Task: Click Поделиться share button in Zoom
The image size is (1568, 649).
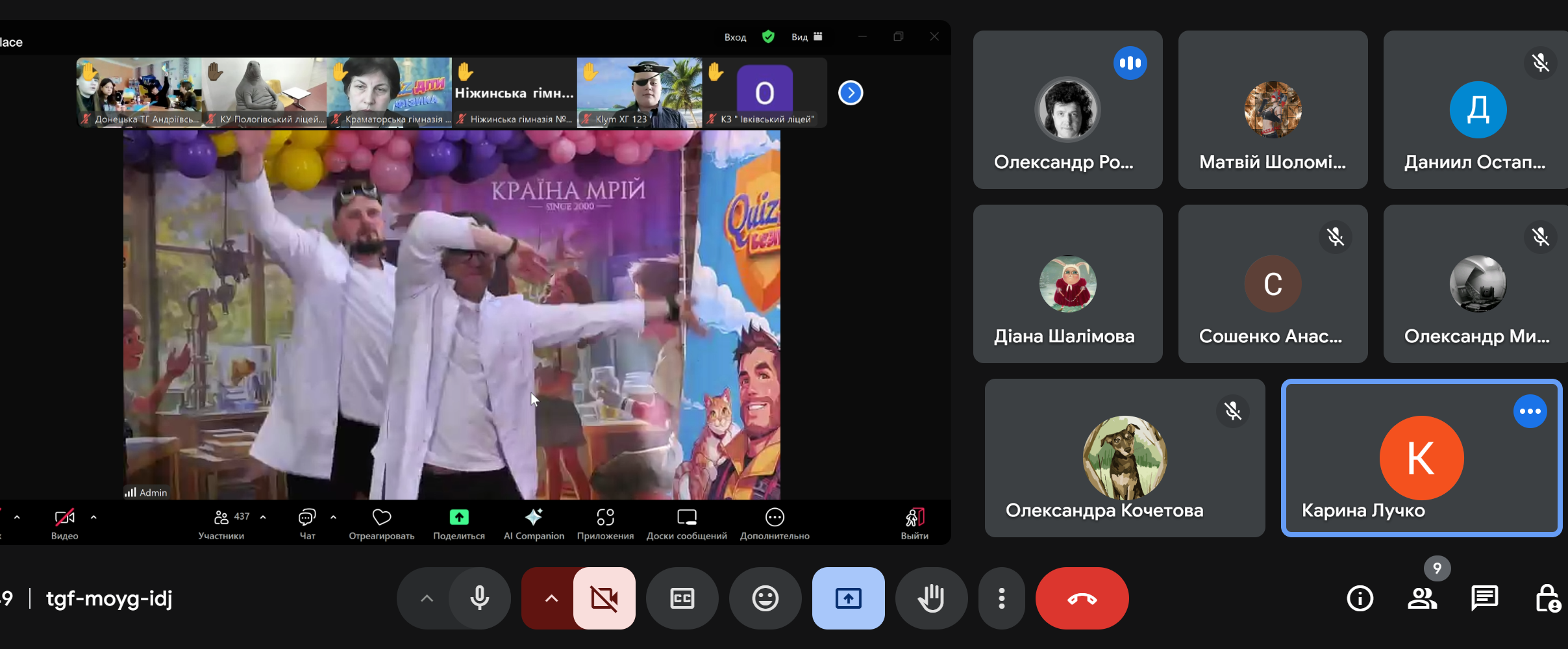Action: [x=459, y=523]
